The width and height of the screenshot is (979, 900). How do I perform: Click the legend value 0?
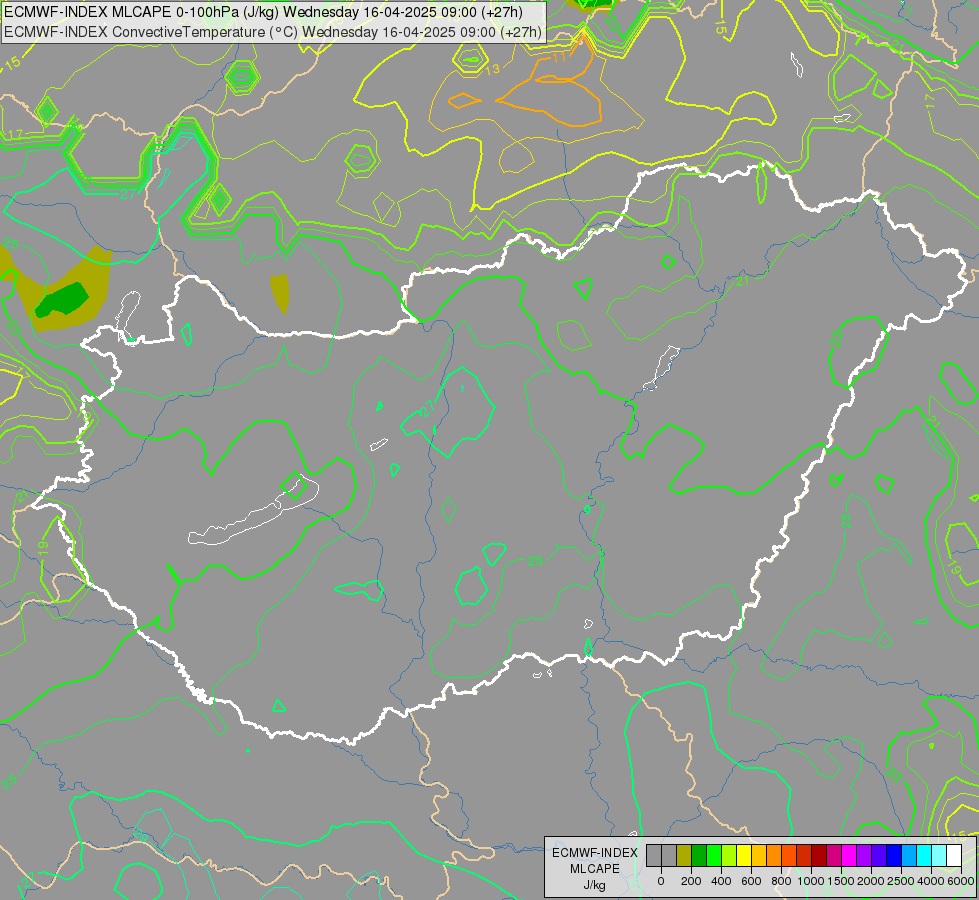(x=661, y=881)
